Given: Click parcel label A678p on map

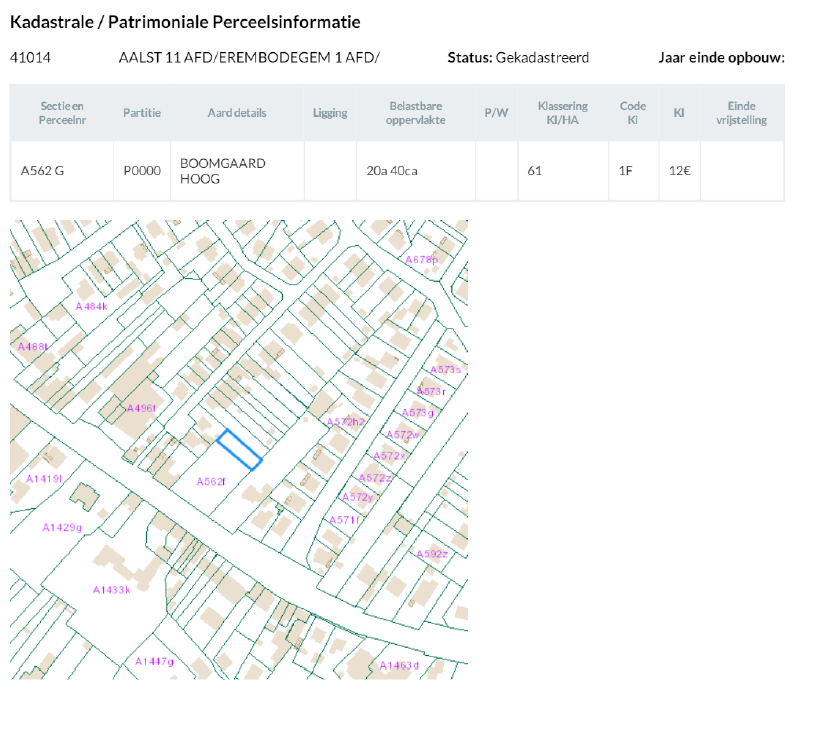Looking at the screenshot, I should pyautogui.click(x=422, y=259).
